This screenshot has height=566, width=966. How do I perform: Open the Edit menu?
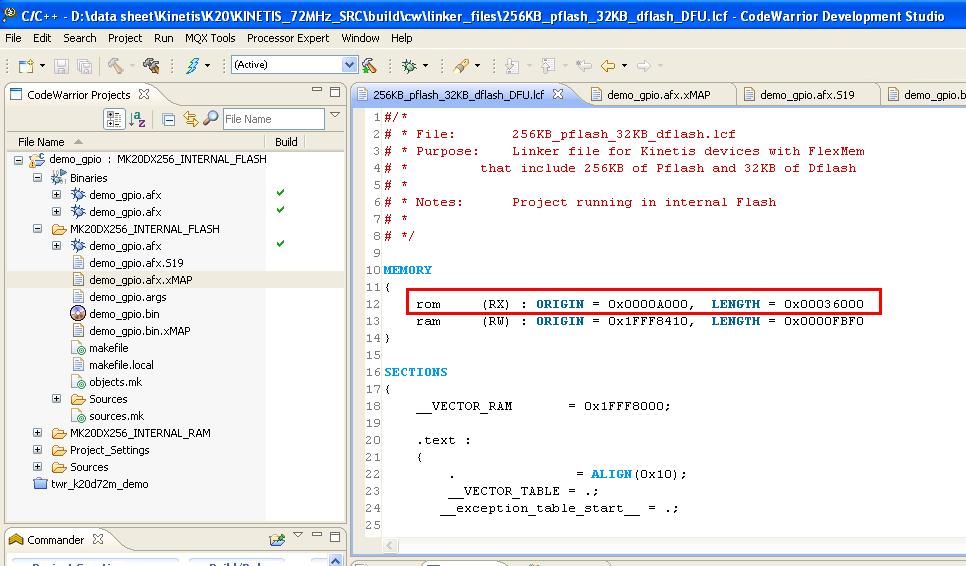(x=42, y=38)
